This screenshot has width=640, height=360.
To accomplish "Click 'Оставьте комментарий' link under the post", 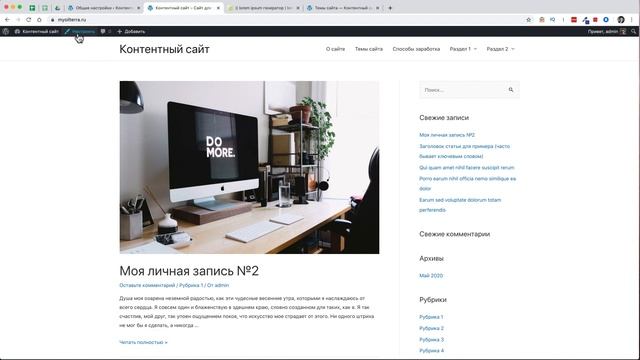I will coord(147,285).
